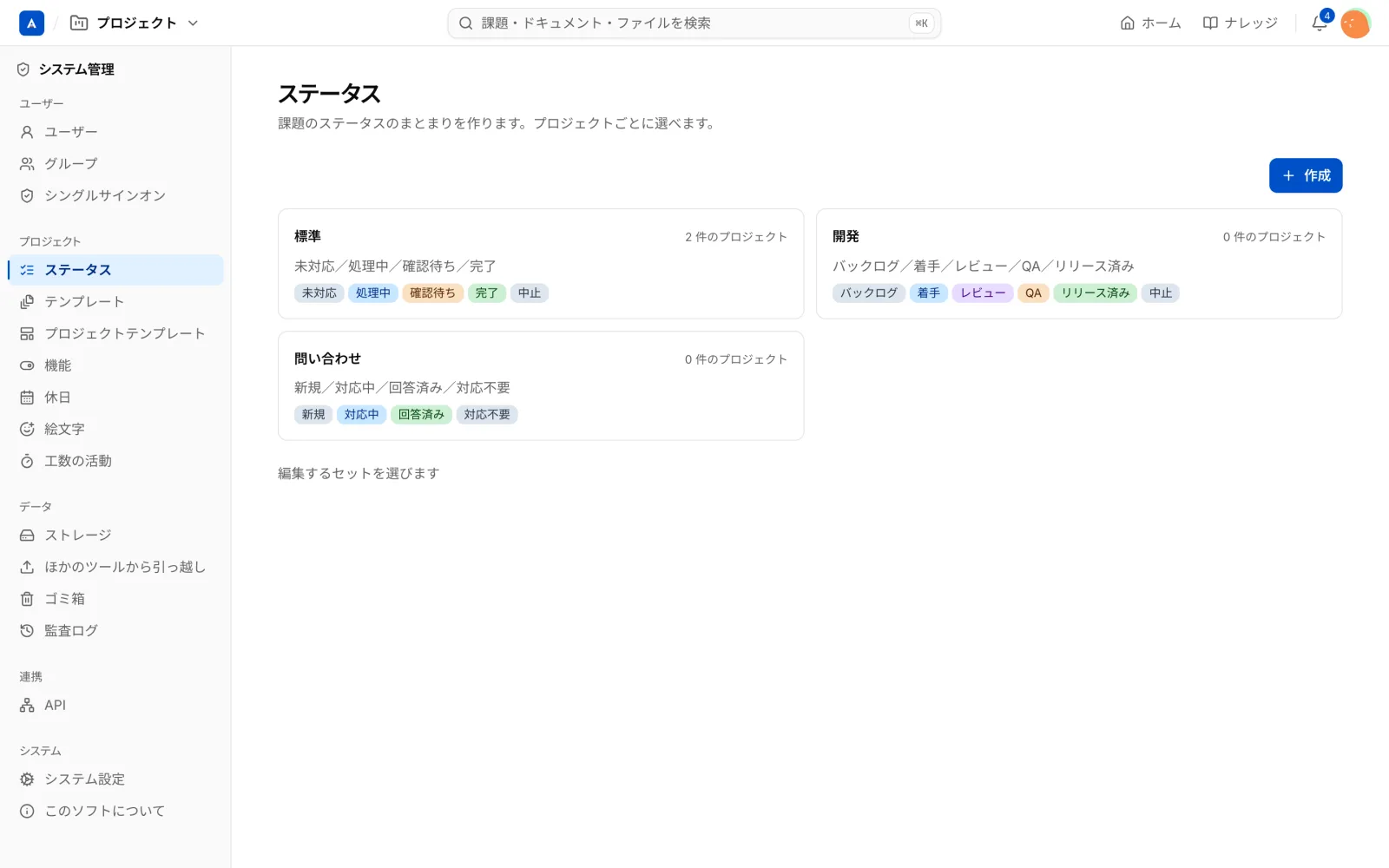This screenshot has height=868, width=1389.
Task: Click the システム設定 gear icon
Action: coord(27,779)
